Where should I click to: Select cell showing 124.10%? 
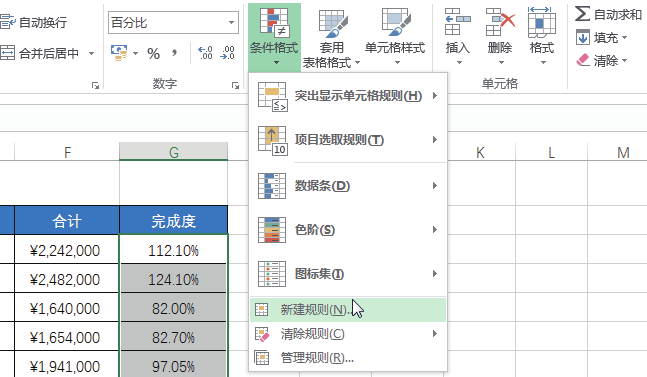tap(173, 279)
